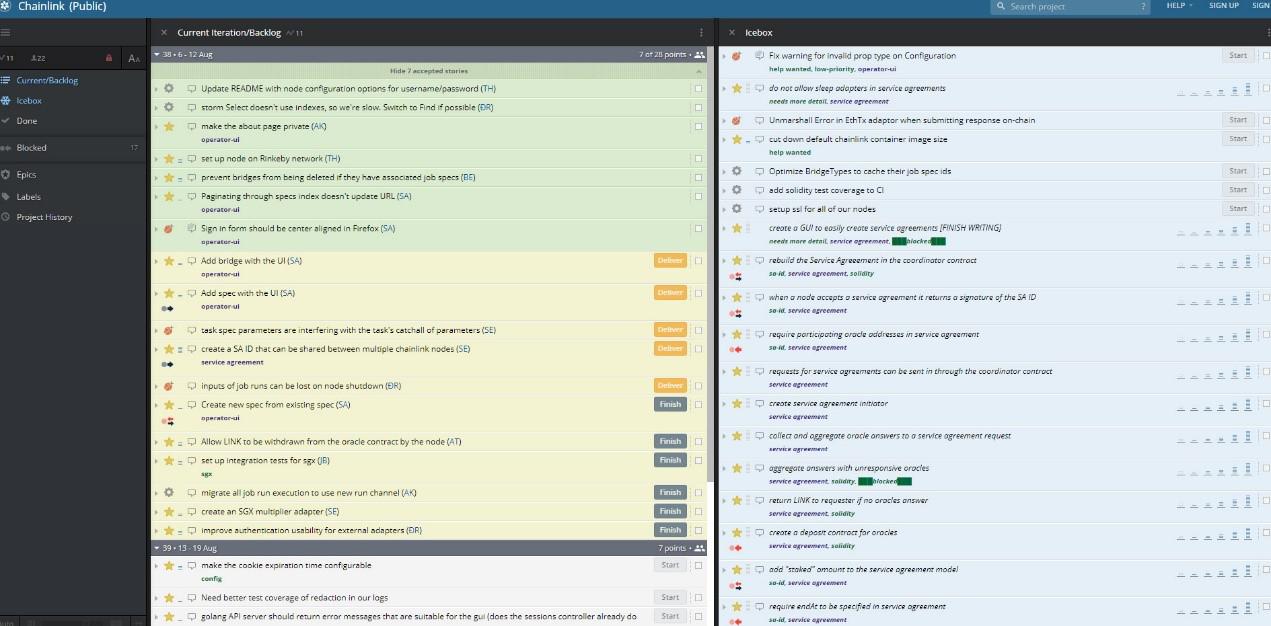The image size is (1271, 626).
Task: Start 'golang API server should return' story
Action: pos(670,617)
